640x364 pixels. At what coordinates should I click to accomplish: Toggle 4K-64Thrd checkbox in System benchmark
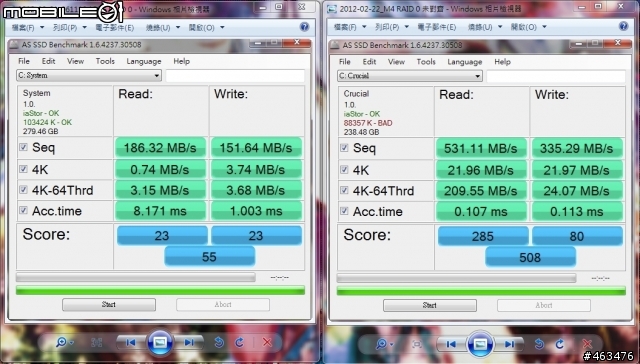[x=23, y=190]
